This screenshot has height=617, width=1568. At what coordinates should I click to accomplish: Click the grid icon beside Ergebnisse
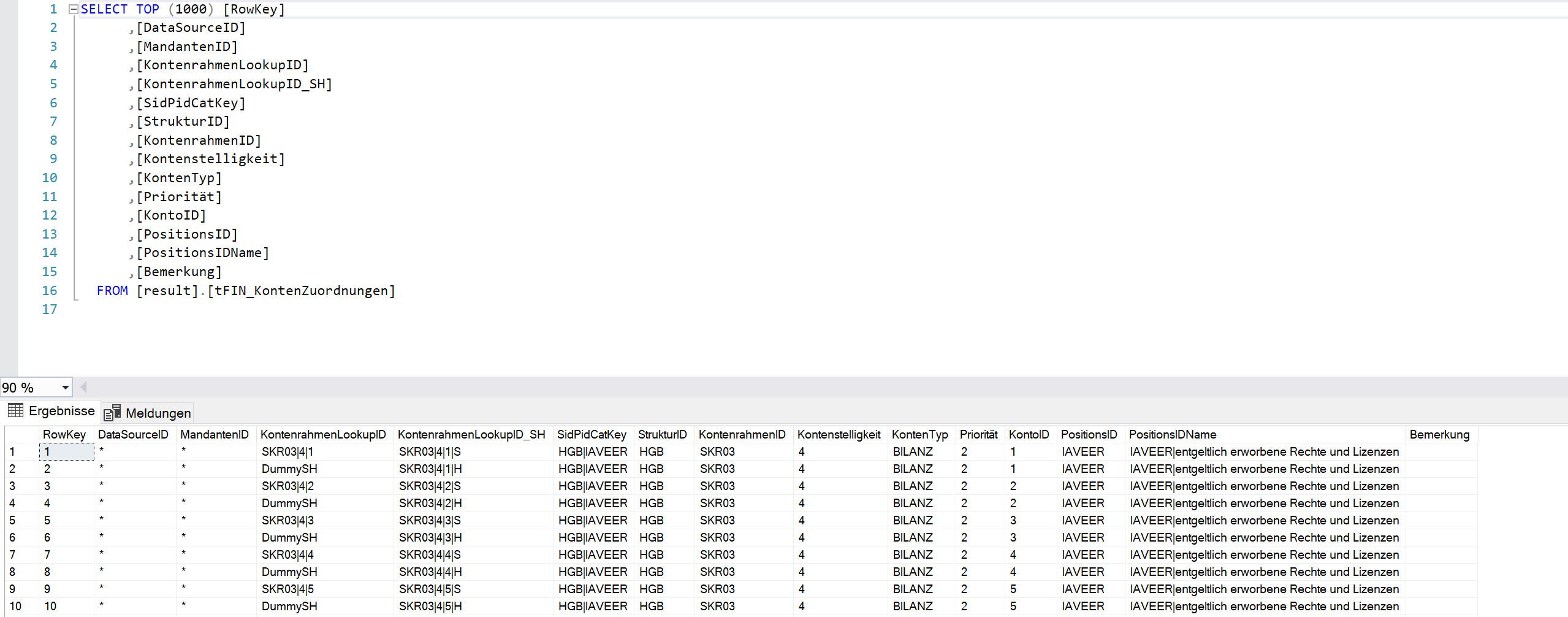[15, 410]
